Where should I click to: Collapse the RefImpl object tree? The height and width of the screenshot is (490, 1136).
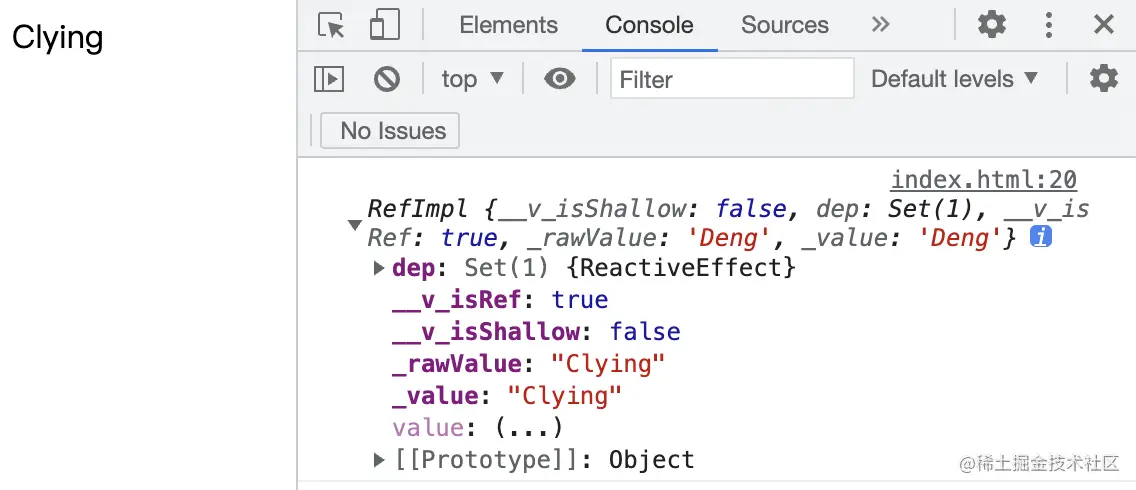(354, 225)
